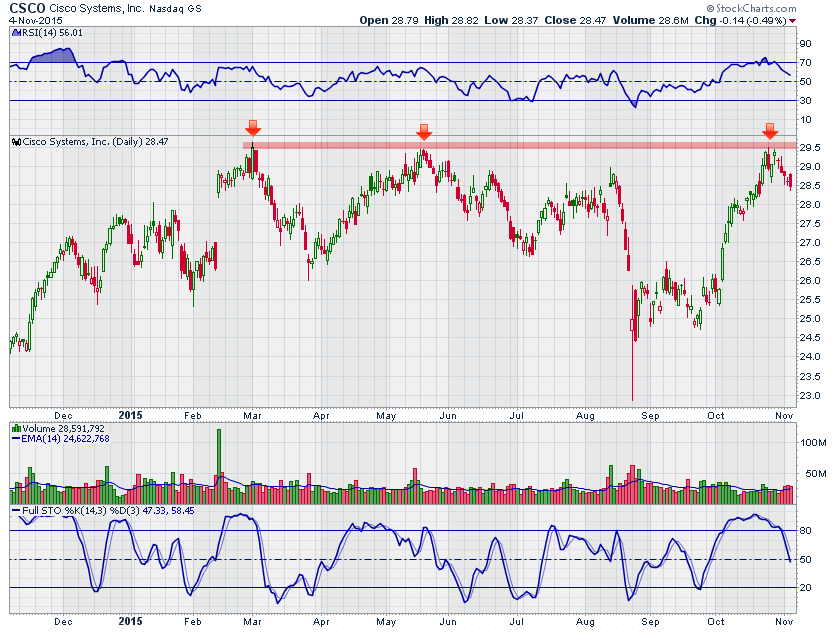
Task: Click the 27.0 price axis label
Action: tap(810, 242)
